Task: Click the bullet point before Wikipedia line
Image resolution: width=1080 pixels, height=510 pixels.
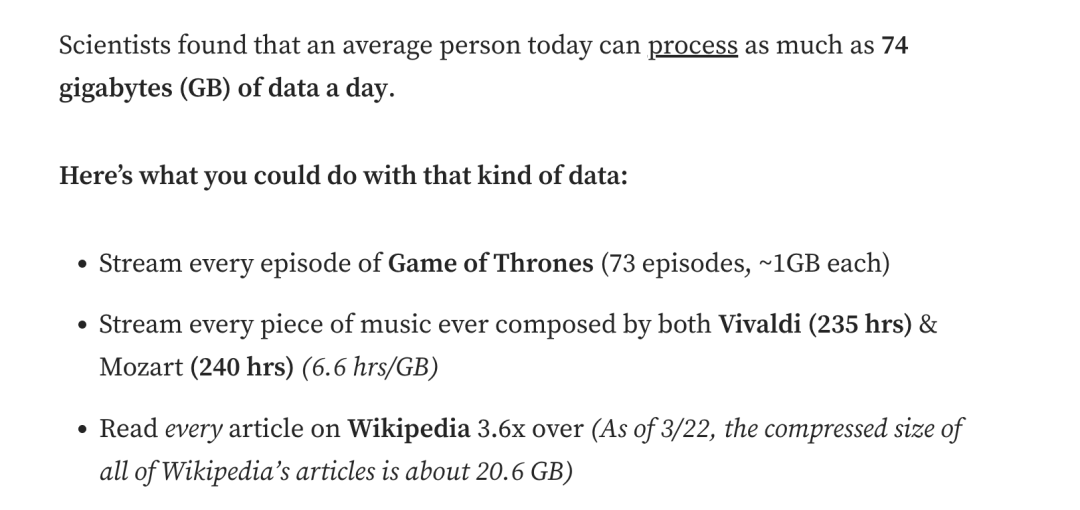Action: [83, 430]
